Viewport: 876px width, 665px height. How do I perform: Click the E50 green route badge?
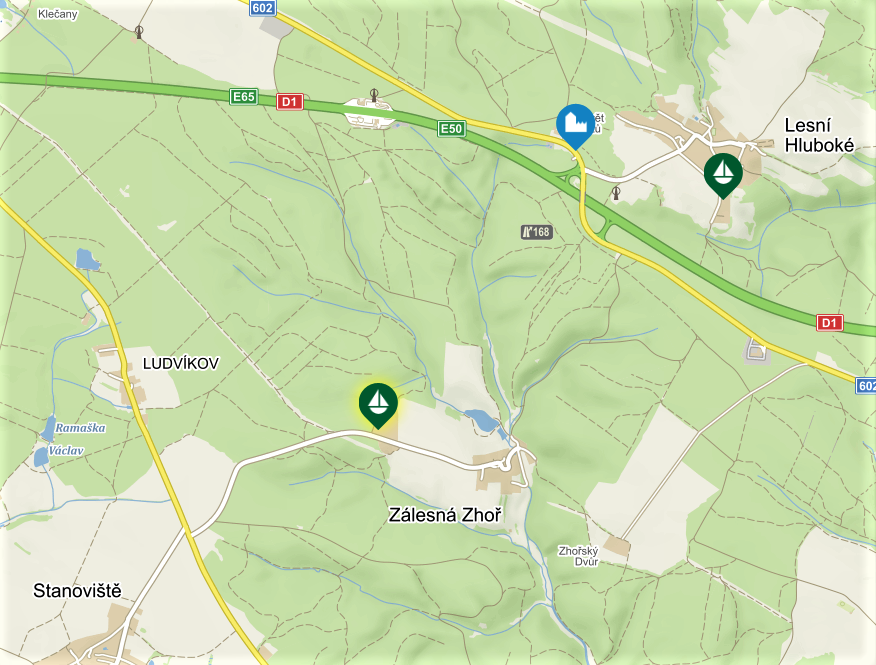[451, 129]
